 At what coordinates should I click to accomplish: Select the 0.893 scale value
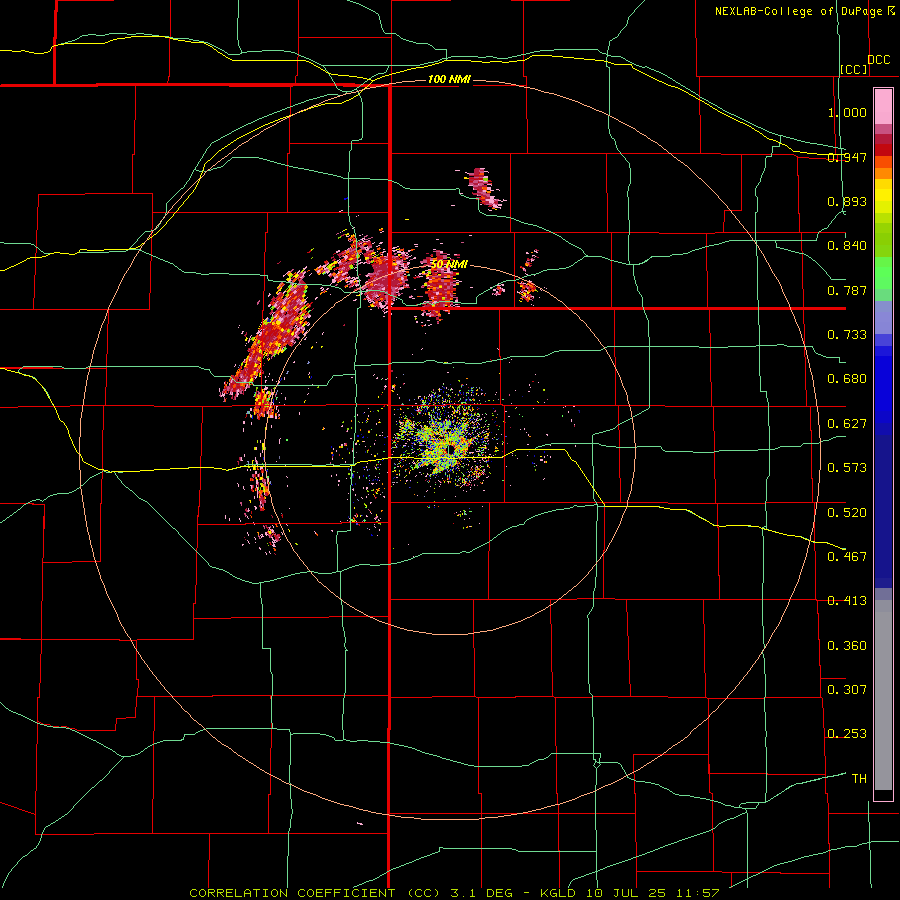point(847,201)
